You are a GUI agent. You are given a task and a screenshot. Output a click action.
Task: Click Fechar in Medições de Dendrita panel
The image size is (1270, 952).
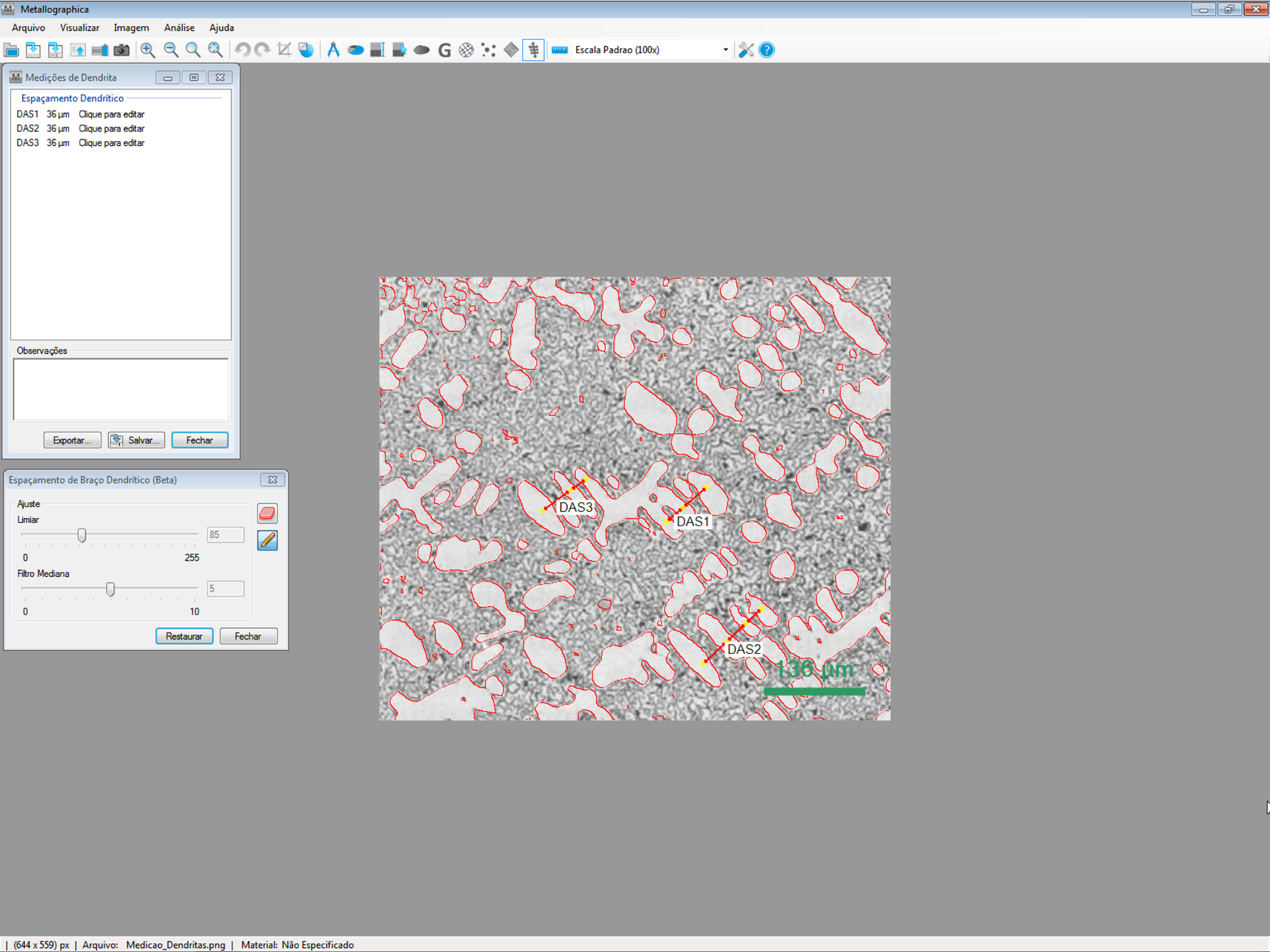200,440
